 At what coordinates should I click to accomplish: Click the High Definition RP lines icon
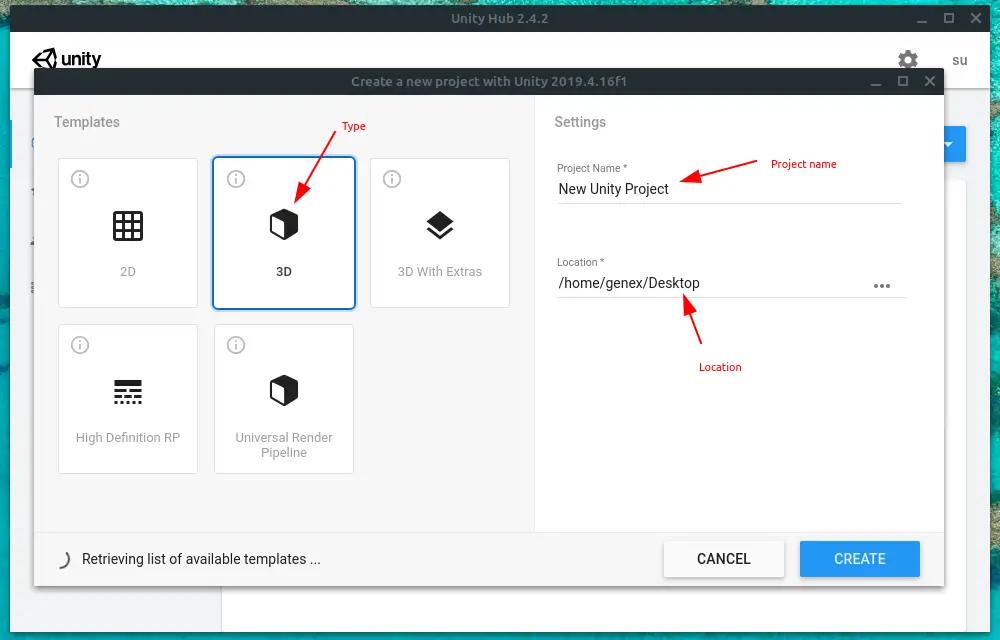click(128, 391)
